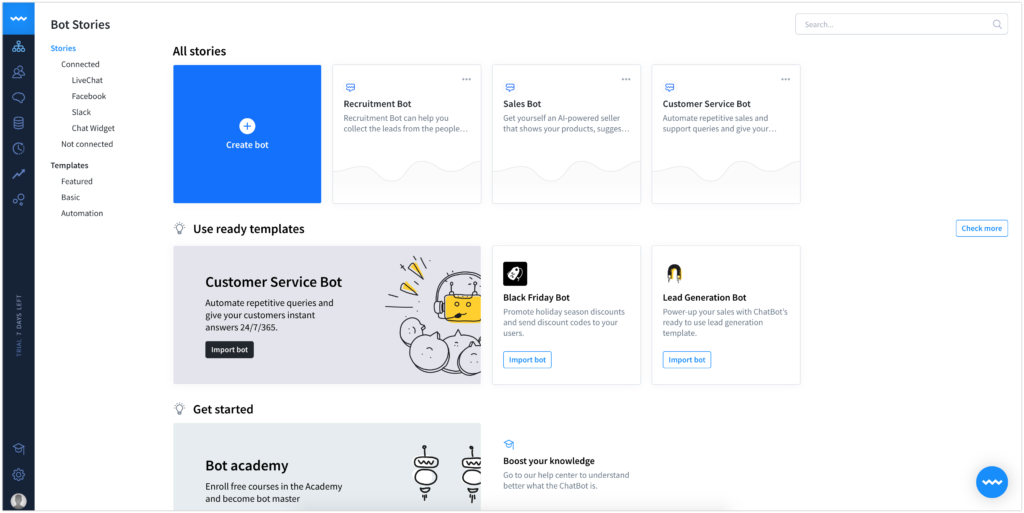Open Templates section in left navigation

69,166
